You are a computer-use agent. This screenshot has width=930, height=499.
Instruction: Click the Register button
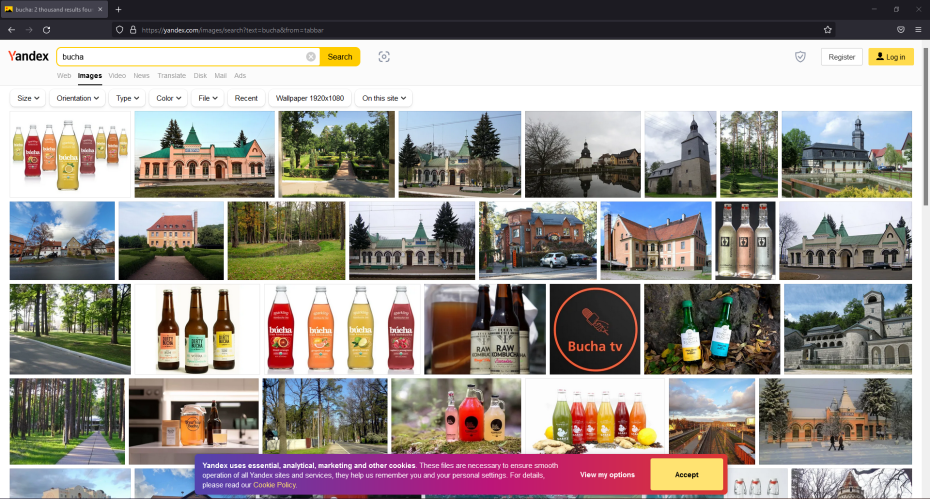pos(841,57)
